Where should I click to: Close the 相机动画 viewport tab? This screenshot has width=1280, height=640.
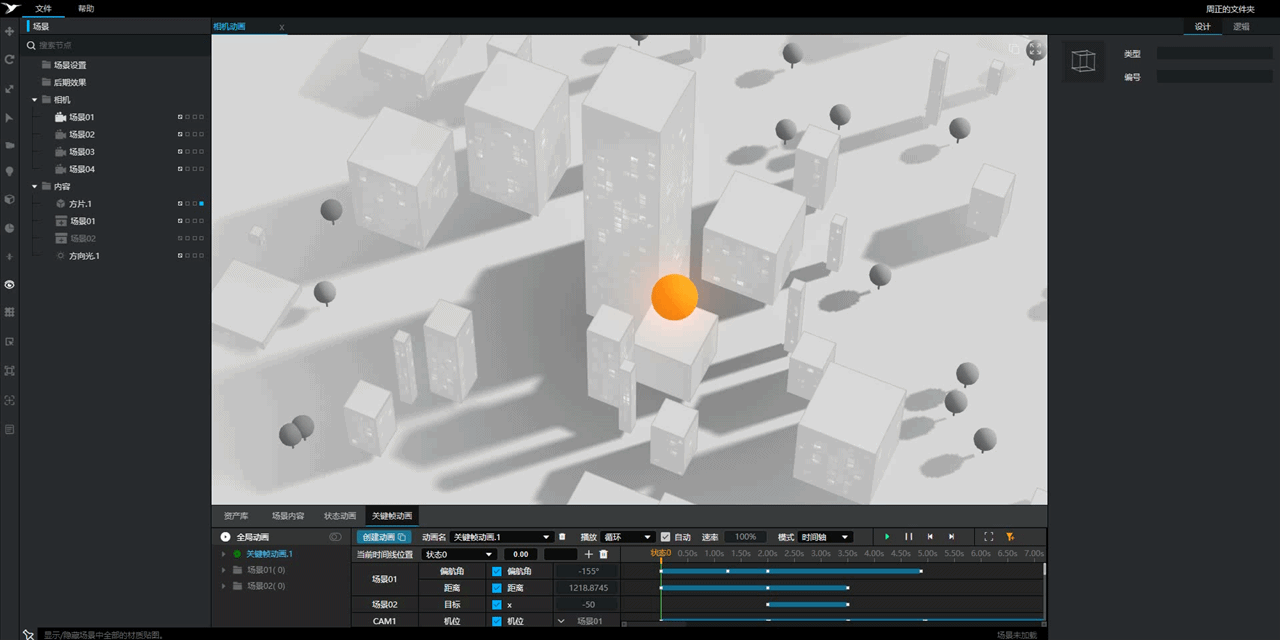(281, 27)
